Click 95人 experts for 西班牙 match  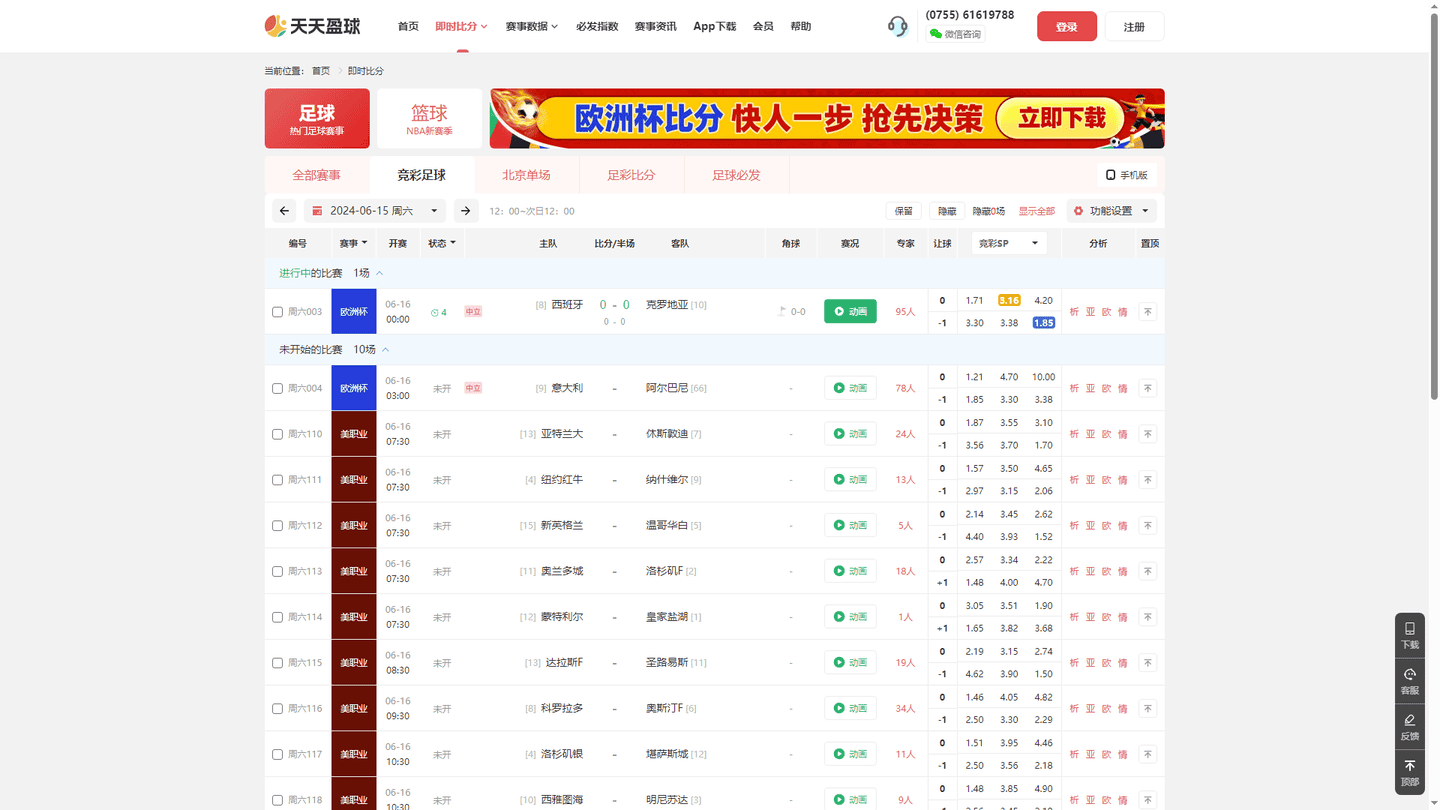click(x=905, y=312)
